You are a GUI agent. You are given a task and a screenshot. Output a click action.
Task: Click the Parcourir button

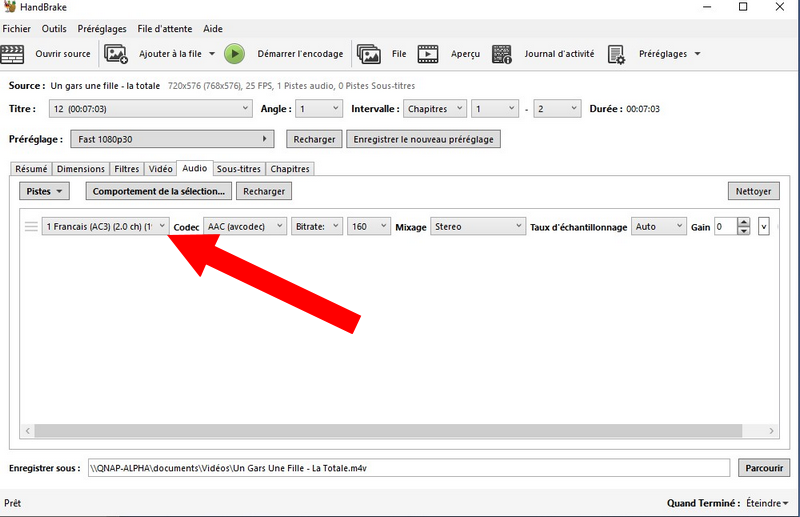click(764, 468)
